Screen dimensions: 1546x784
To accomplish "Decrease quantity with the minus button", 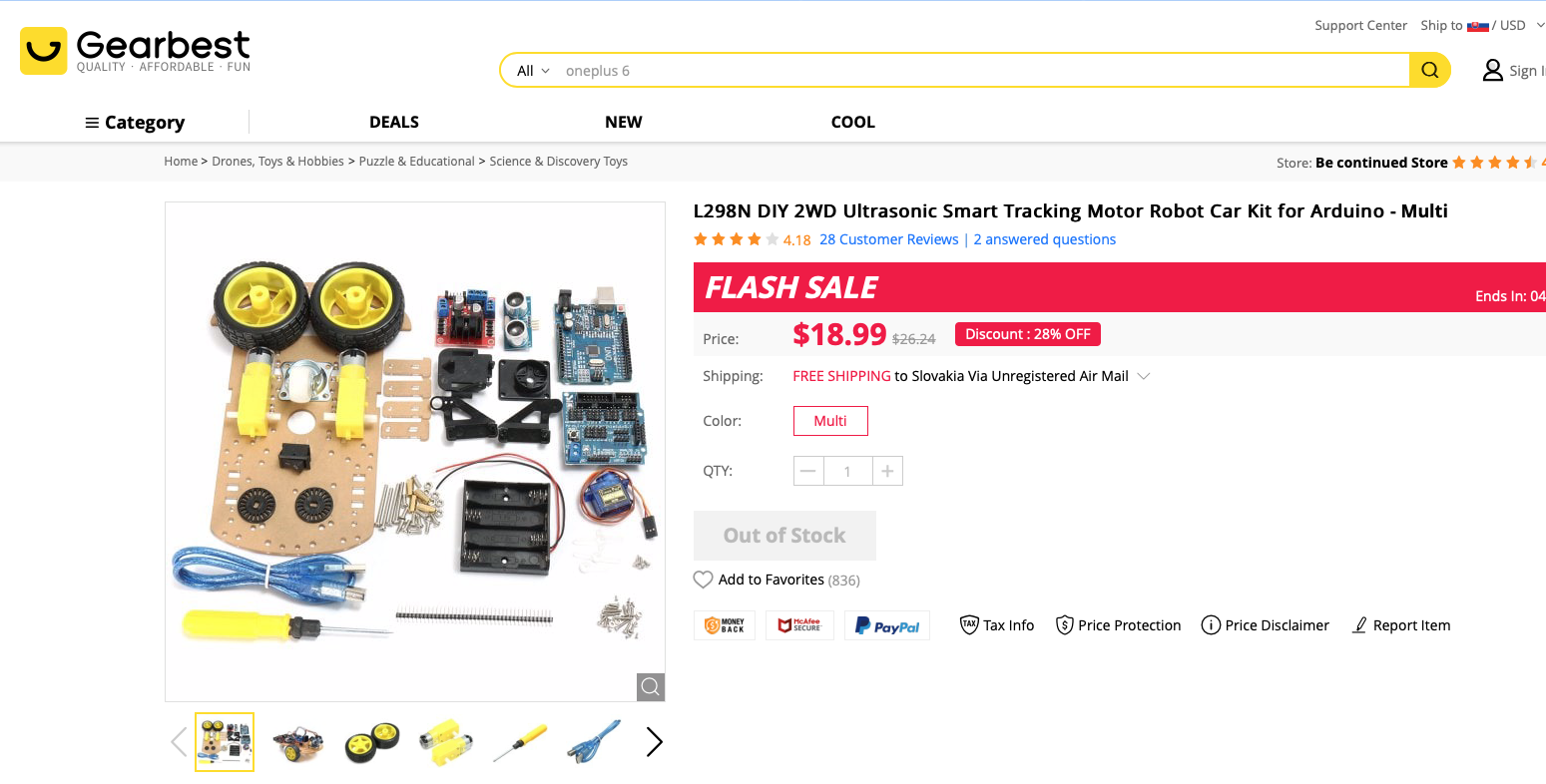I will point(808,471).
